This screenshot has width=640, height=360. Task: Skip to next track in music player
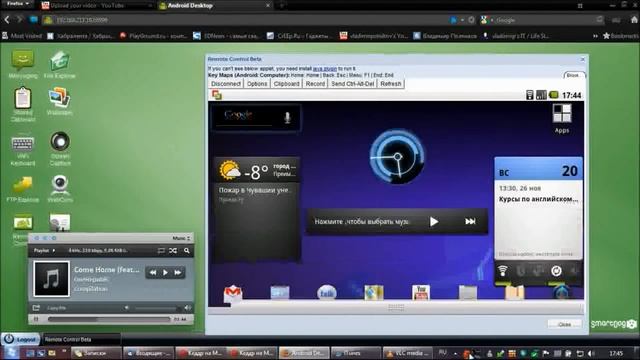pyautogui.click(x=178, y=273)
